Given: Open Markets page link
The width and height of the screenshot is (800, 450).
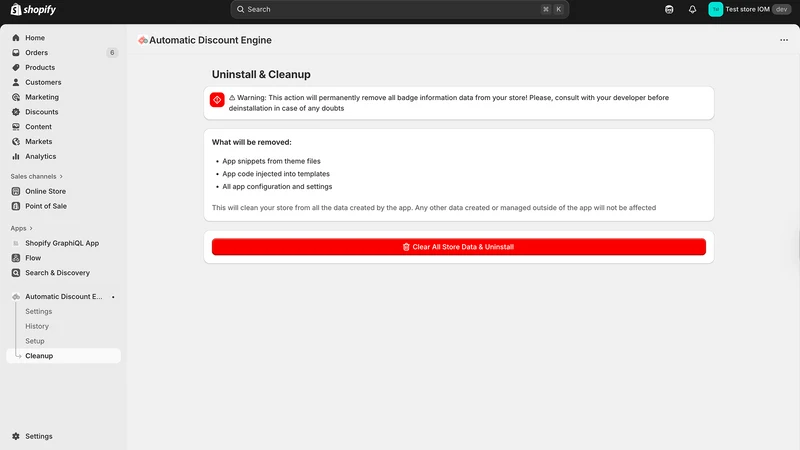Looking at the screenshot, I should pos(39,141).
